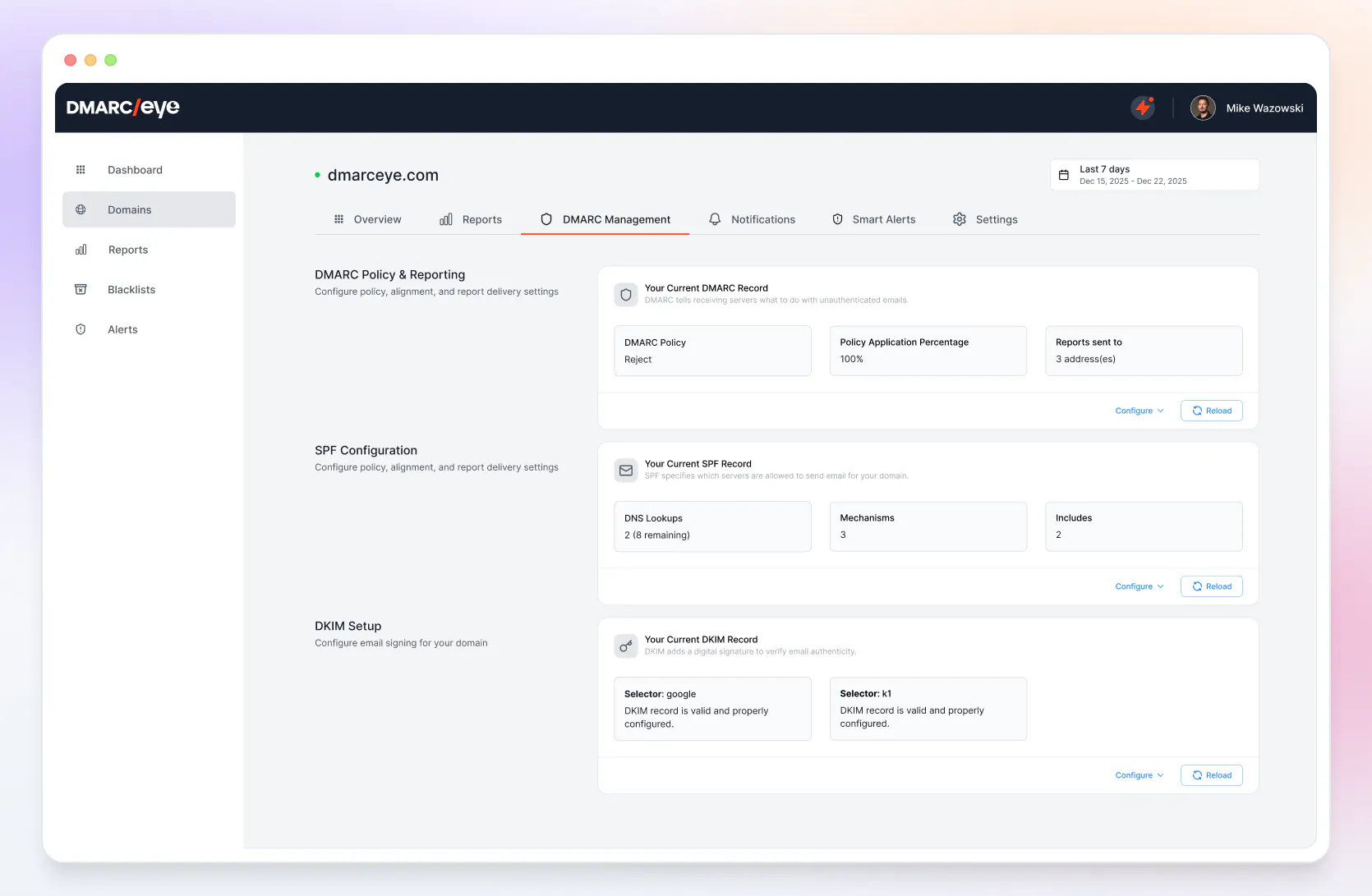
Task: Click the Blacklists archive icon in sidebar
Action: [x=81, y=289]
